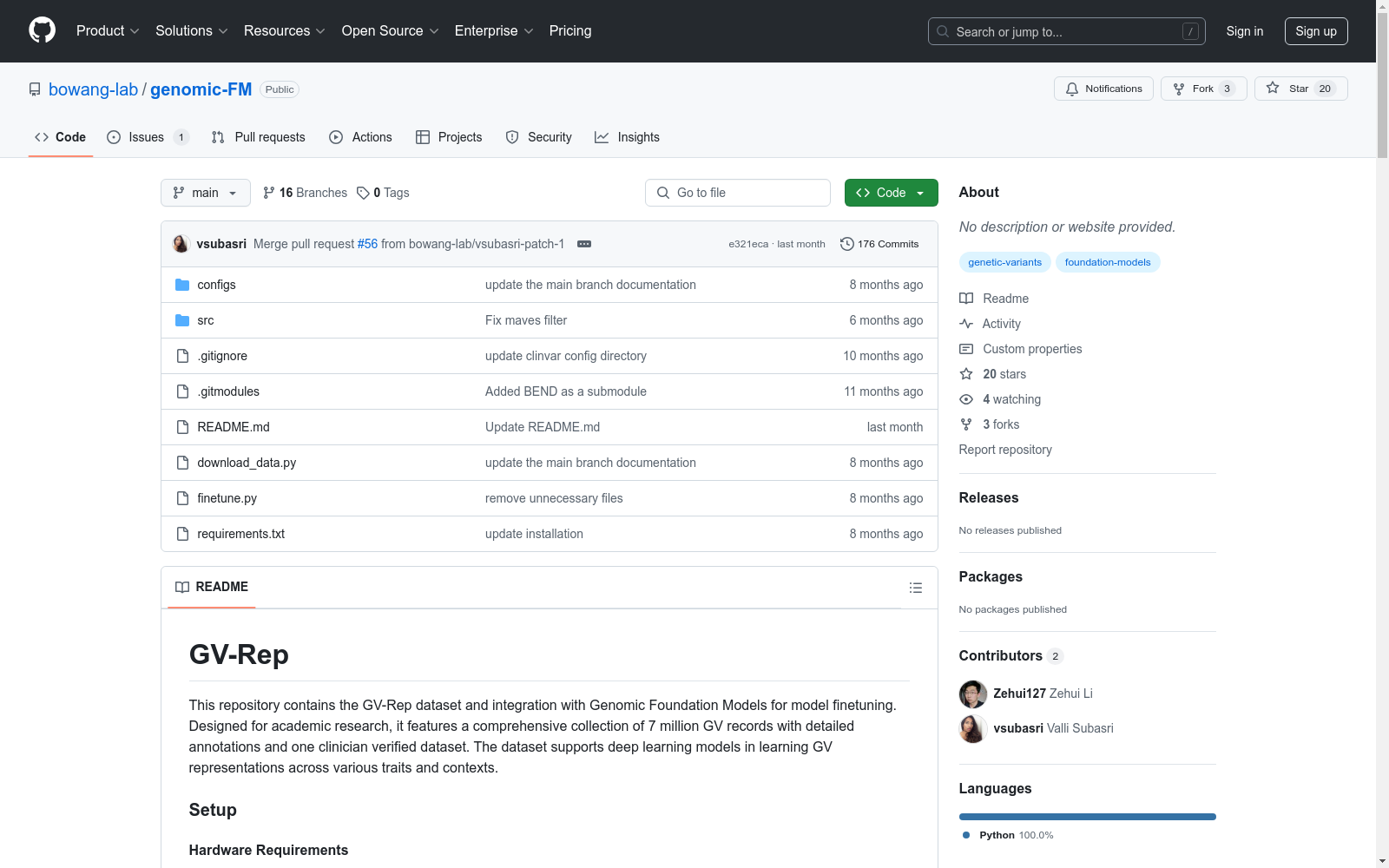Open the 'Fix maves filter' commit
This screenshot has height=868, width=1389.
coord(526,320)
